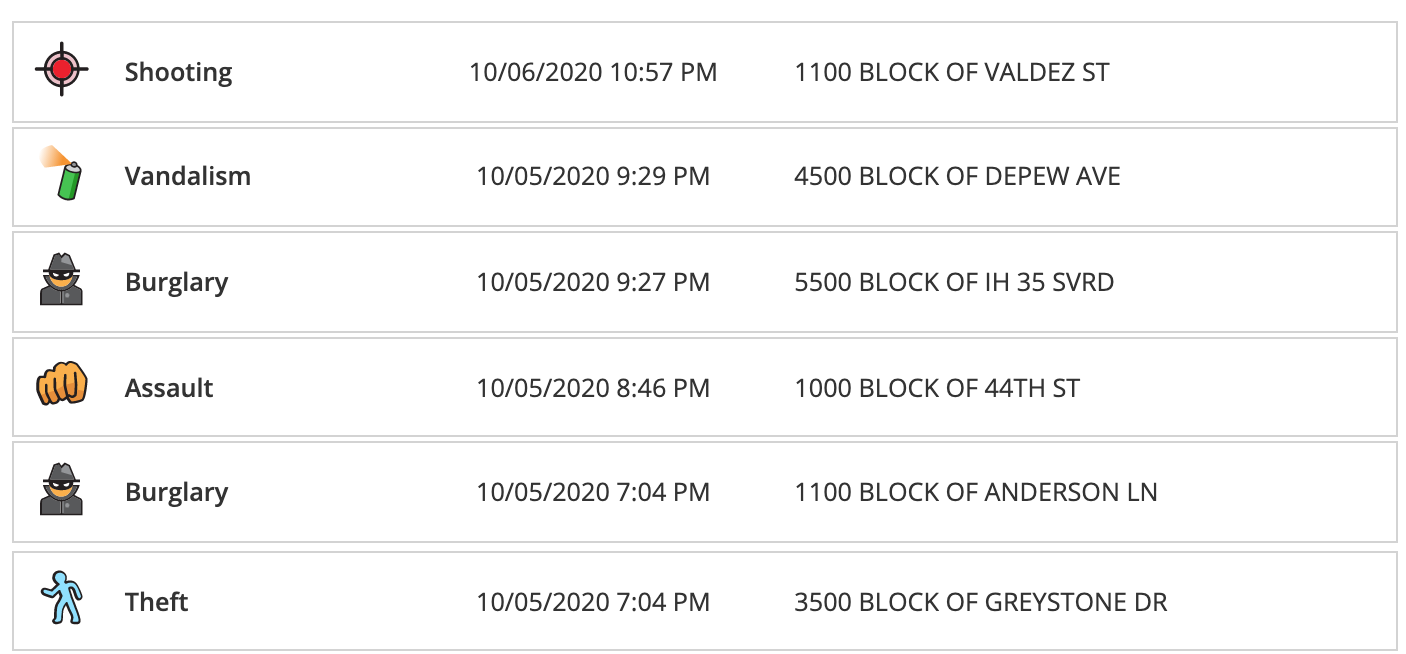The image size is (1406, 654).
Task: Click the 10/05/2020 8:46 PM timestamp
Action: tap(593, 388)
